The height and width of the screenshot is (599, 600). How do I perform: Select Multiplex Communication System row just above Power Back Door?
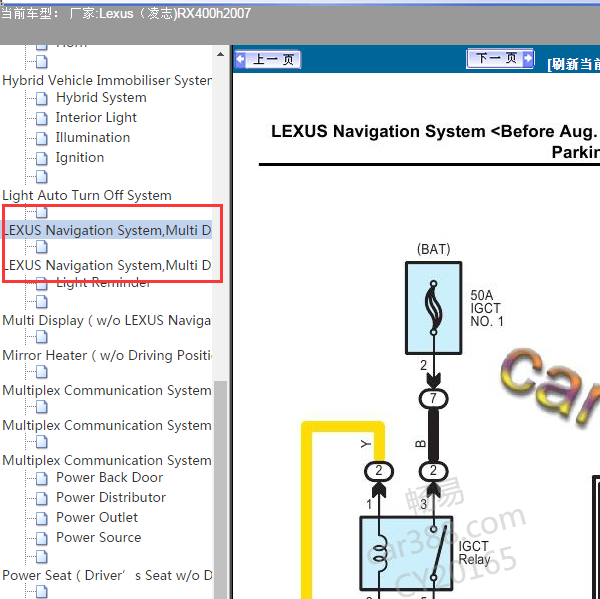(x=107, y=460)
